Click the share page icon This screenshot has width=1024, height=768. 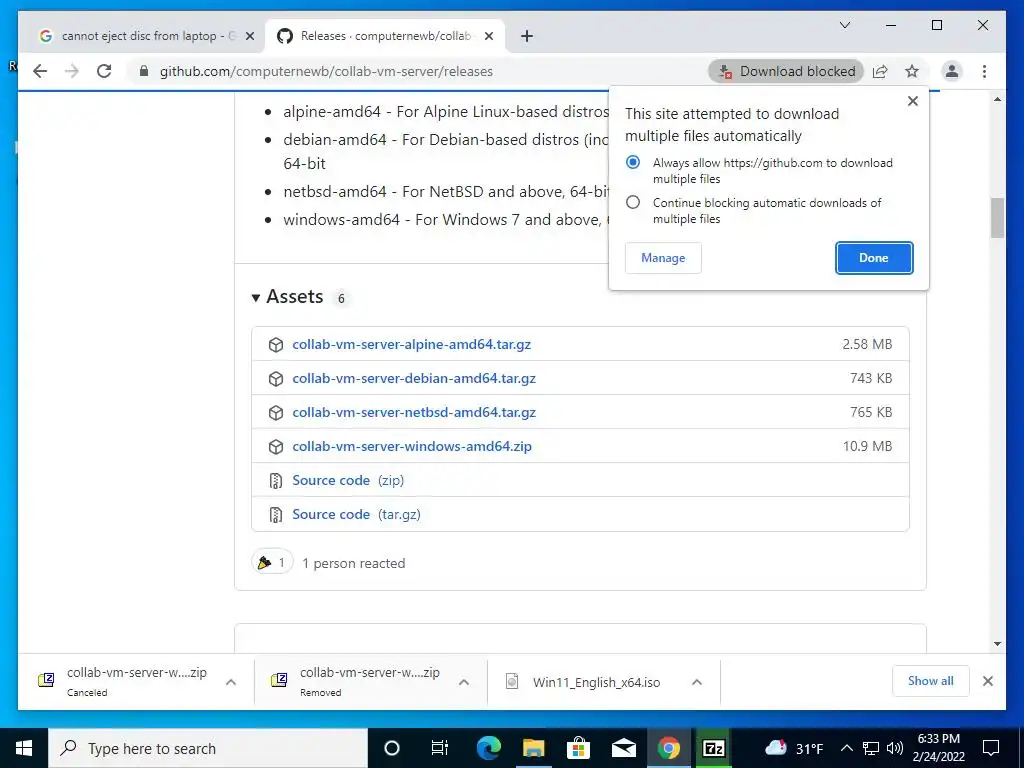(880, 71)
